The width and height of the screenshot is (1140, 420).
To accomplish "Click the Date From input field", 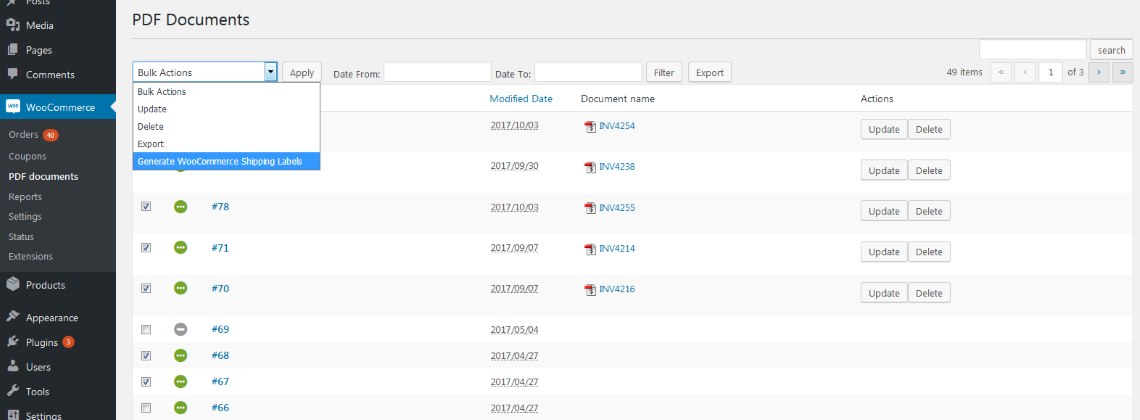I will tap(437, 72).
